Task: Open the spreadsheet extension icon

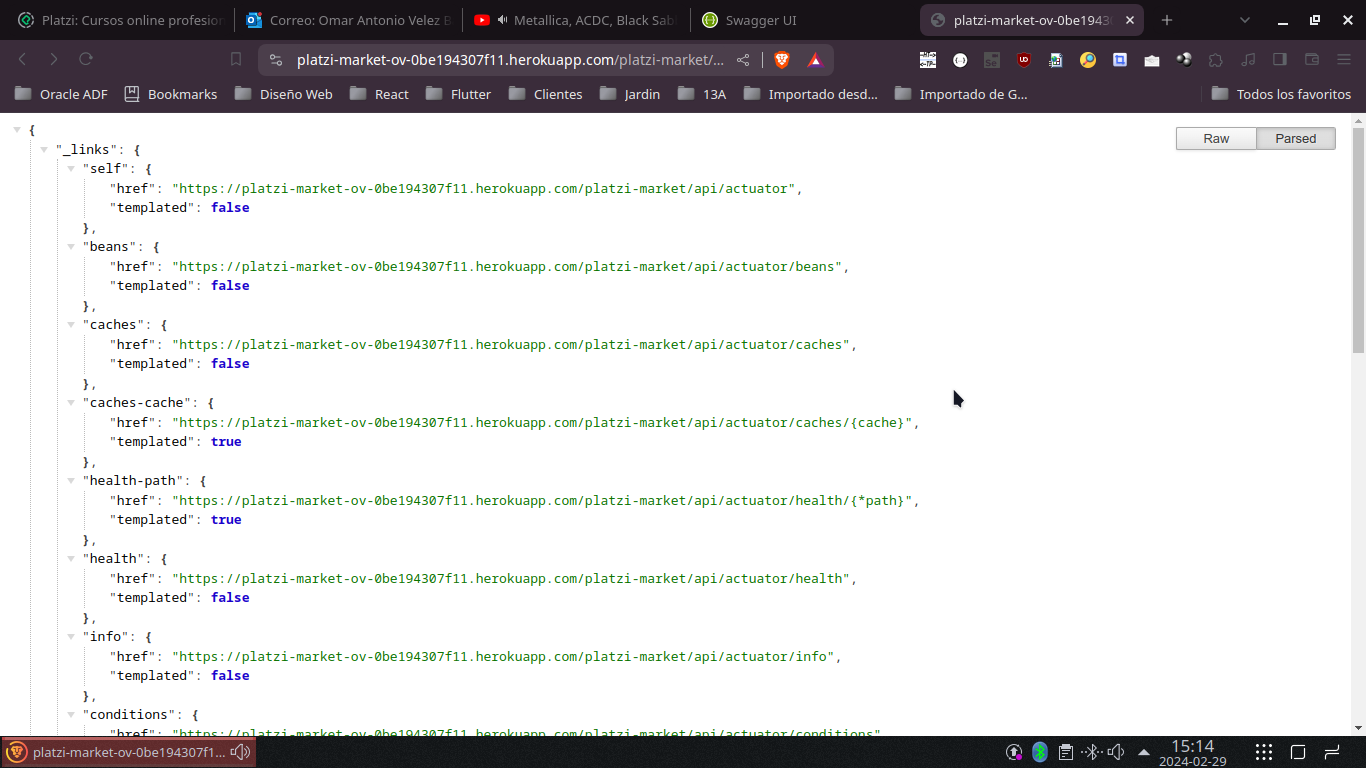Action: pos(1056,60)
